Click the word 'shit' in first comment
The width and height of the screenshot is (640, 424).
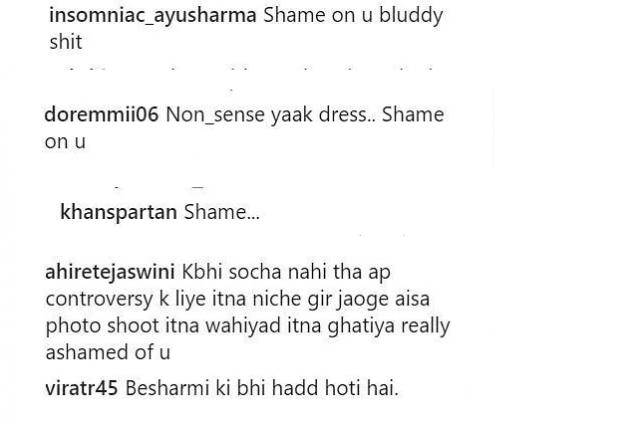(66, 42)
